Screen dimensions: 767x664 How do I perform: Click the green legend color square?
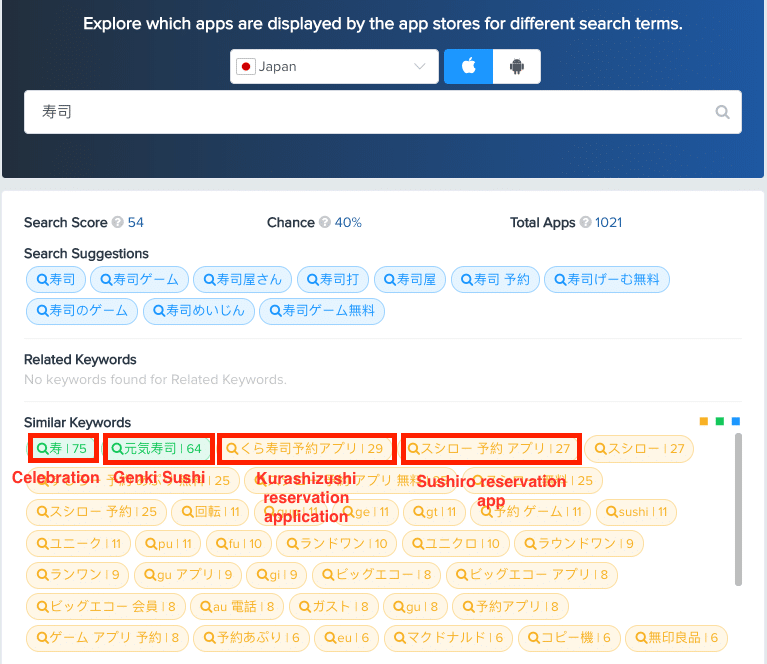pos(720,421)
